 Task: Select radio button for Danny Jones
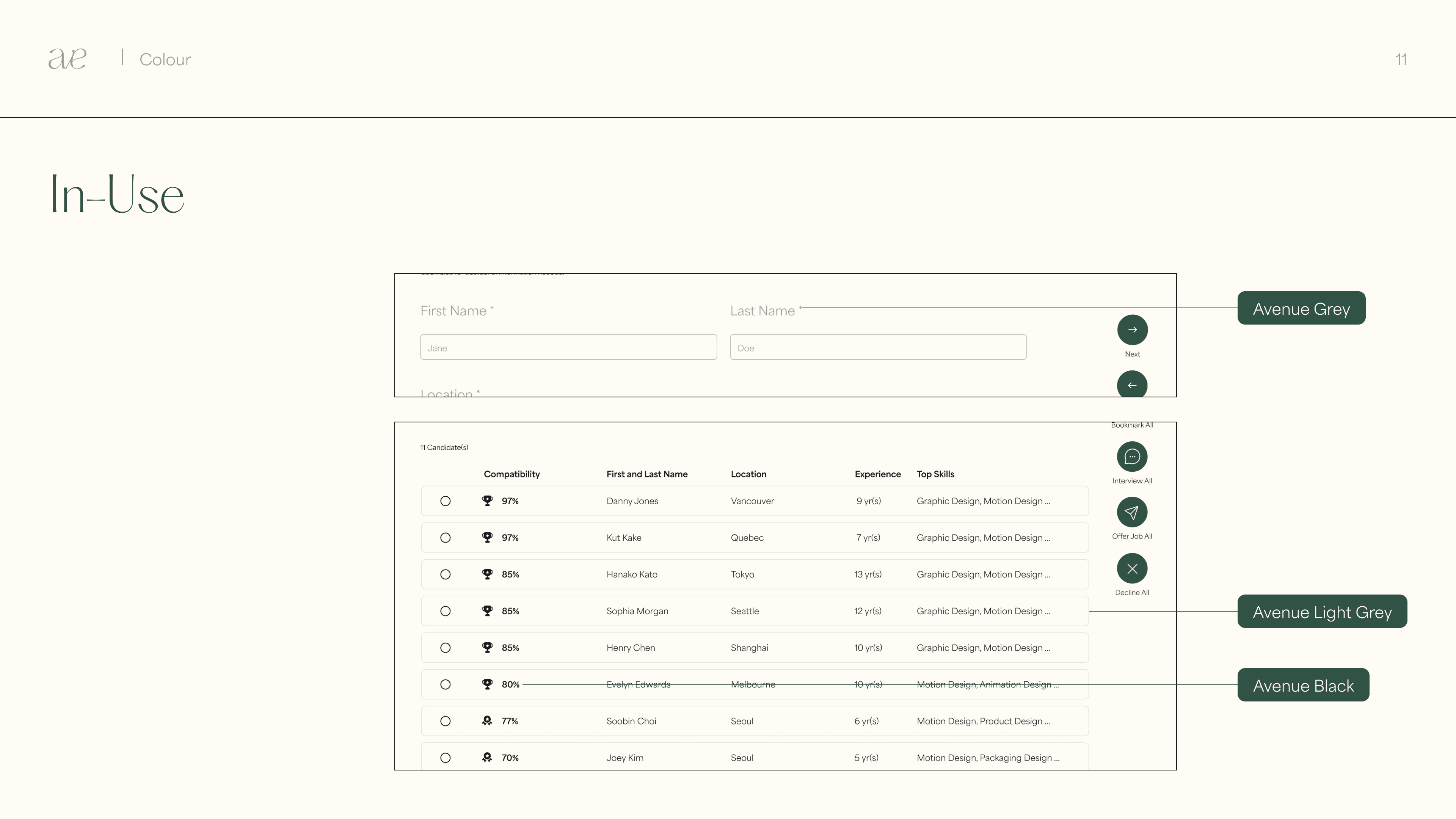tap(446, 501)
